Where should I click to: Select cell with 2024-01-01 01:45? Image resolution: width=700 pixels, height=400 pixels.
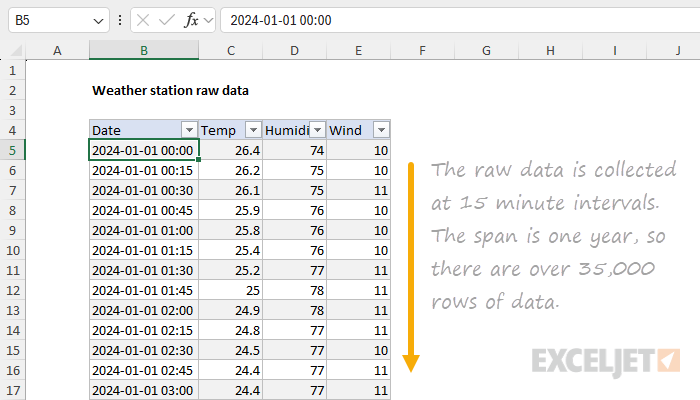click(144, 290)
